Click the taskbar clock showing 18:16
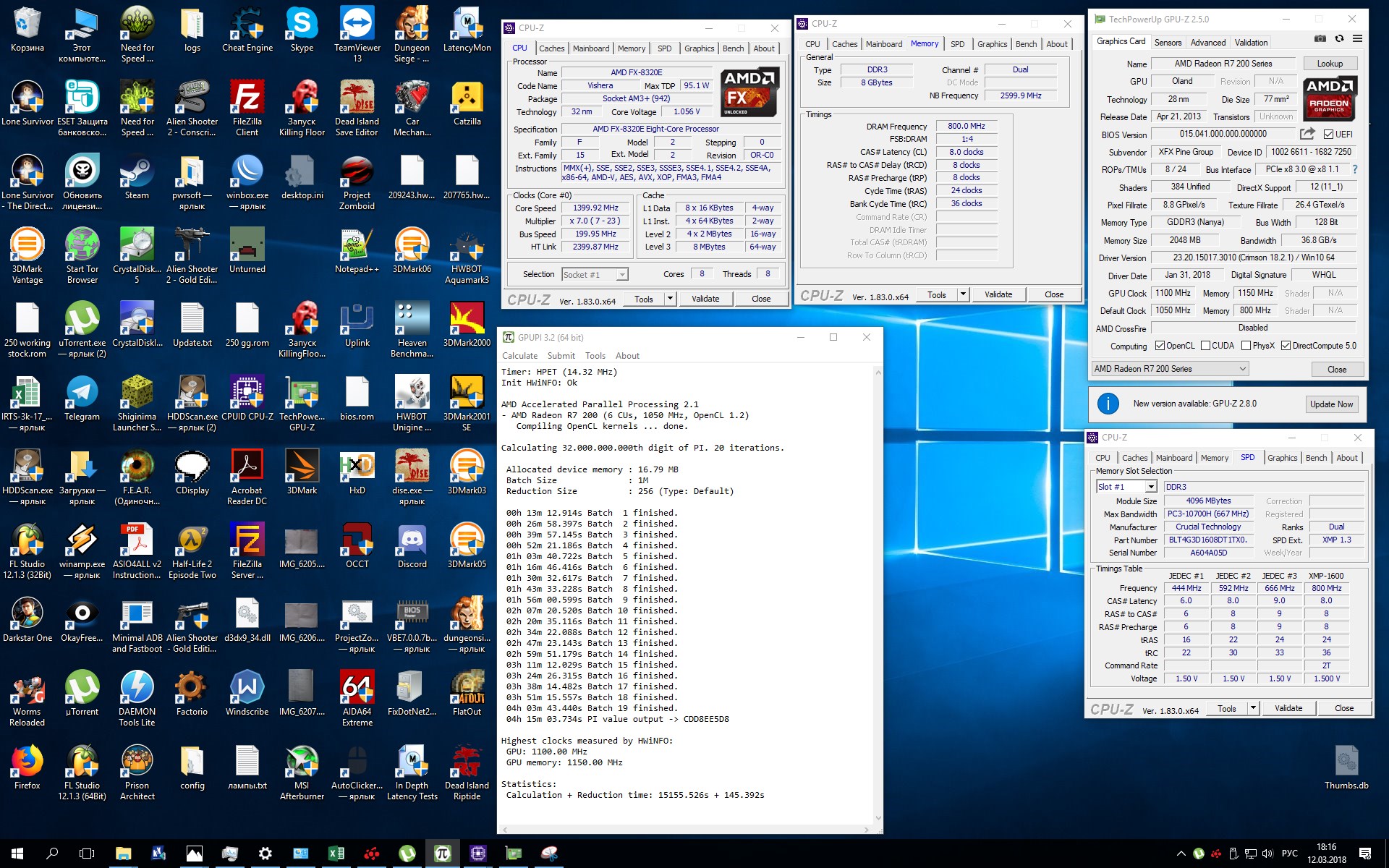This screenshot has height=868, width=1389. tap(1326, 854)
